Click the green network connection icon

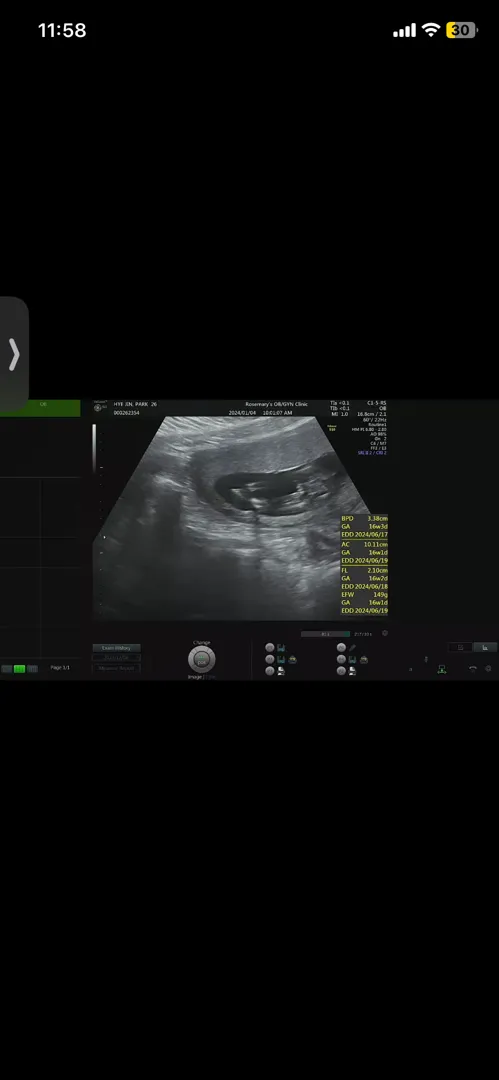tap(442, 669)
